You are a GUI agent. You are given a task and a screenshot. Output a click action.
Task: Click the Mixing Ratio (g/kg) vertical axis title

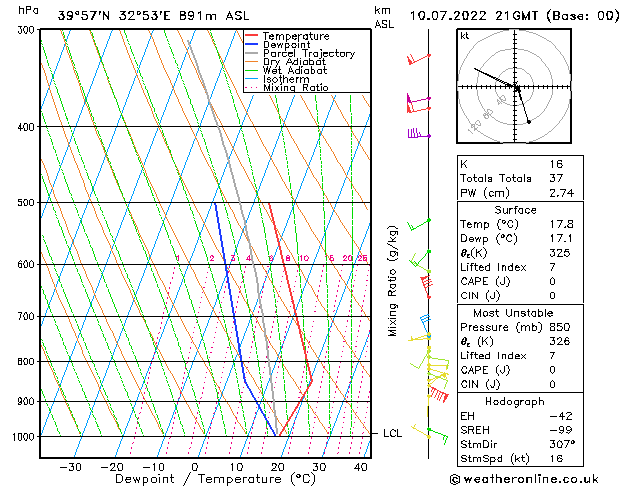tap(392, 281)
